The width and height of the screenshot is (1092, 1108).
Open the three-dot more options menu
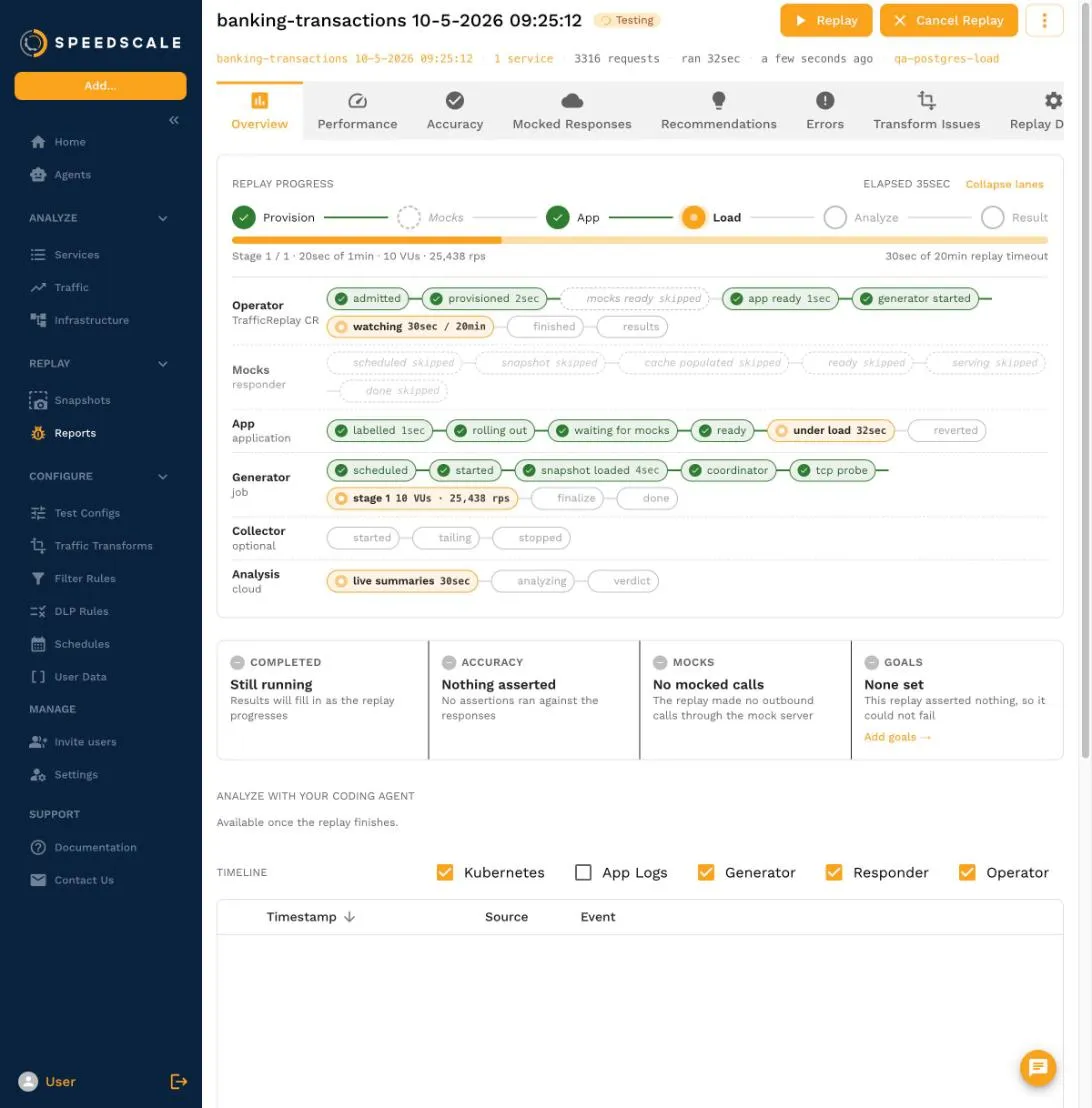(x=1044, y=20)
